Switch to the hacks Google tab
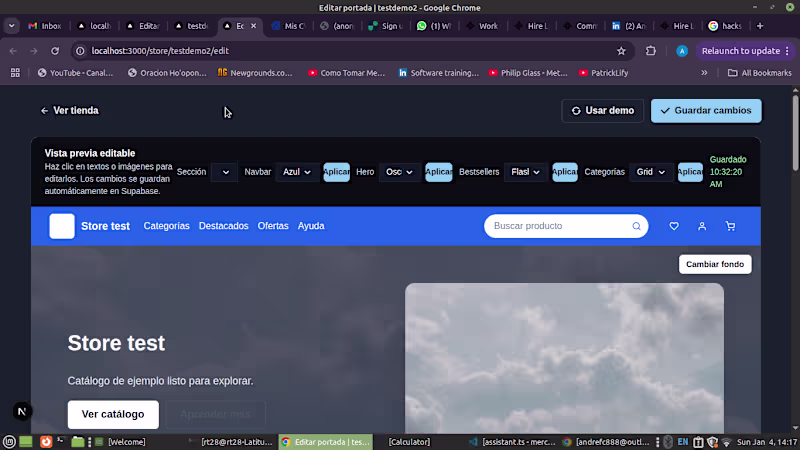Viewport: 800px width, 450px height. tap(725, 26)
